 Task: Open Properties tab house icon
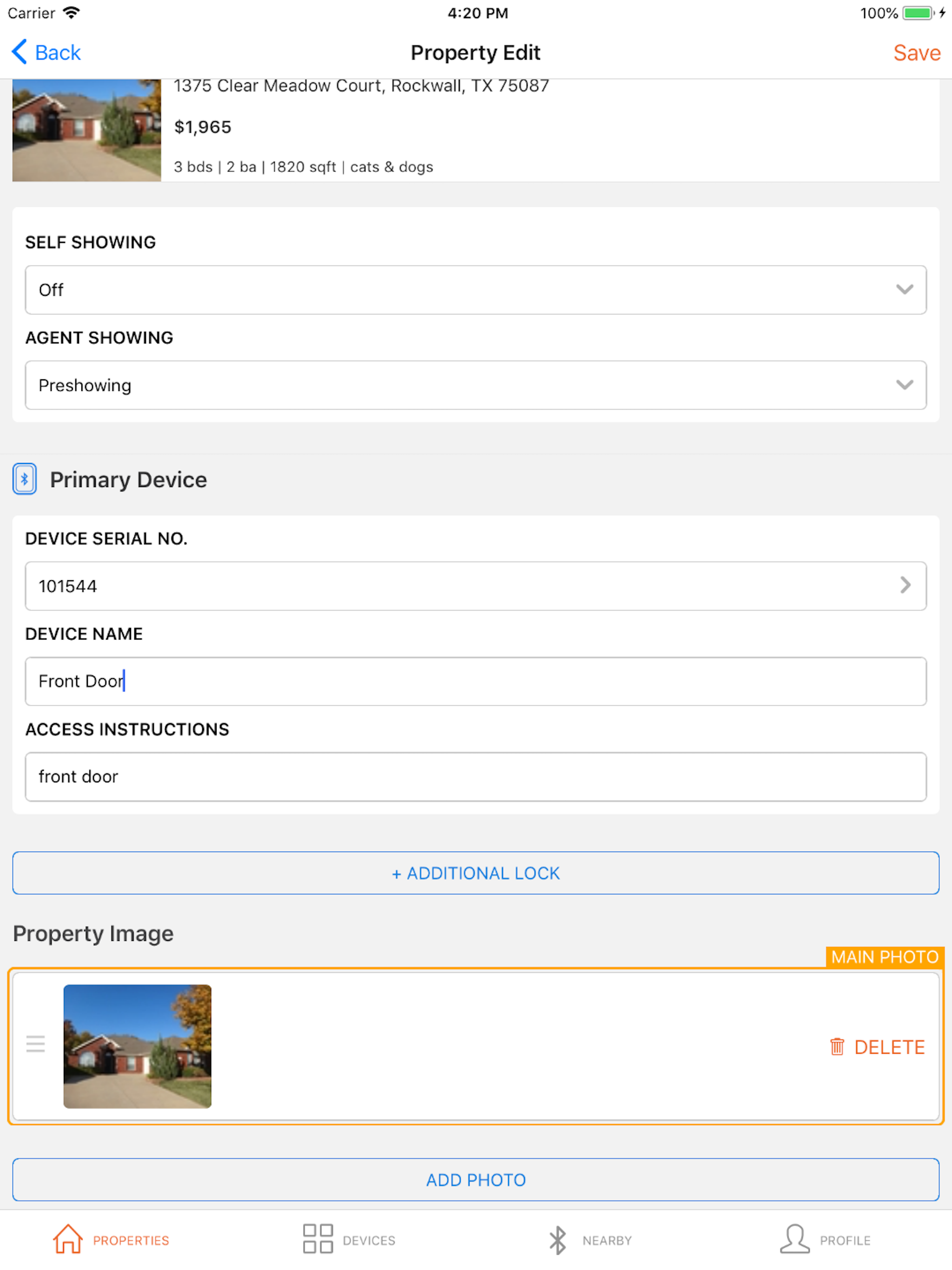pos(68,1240)
